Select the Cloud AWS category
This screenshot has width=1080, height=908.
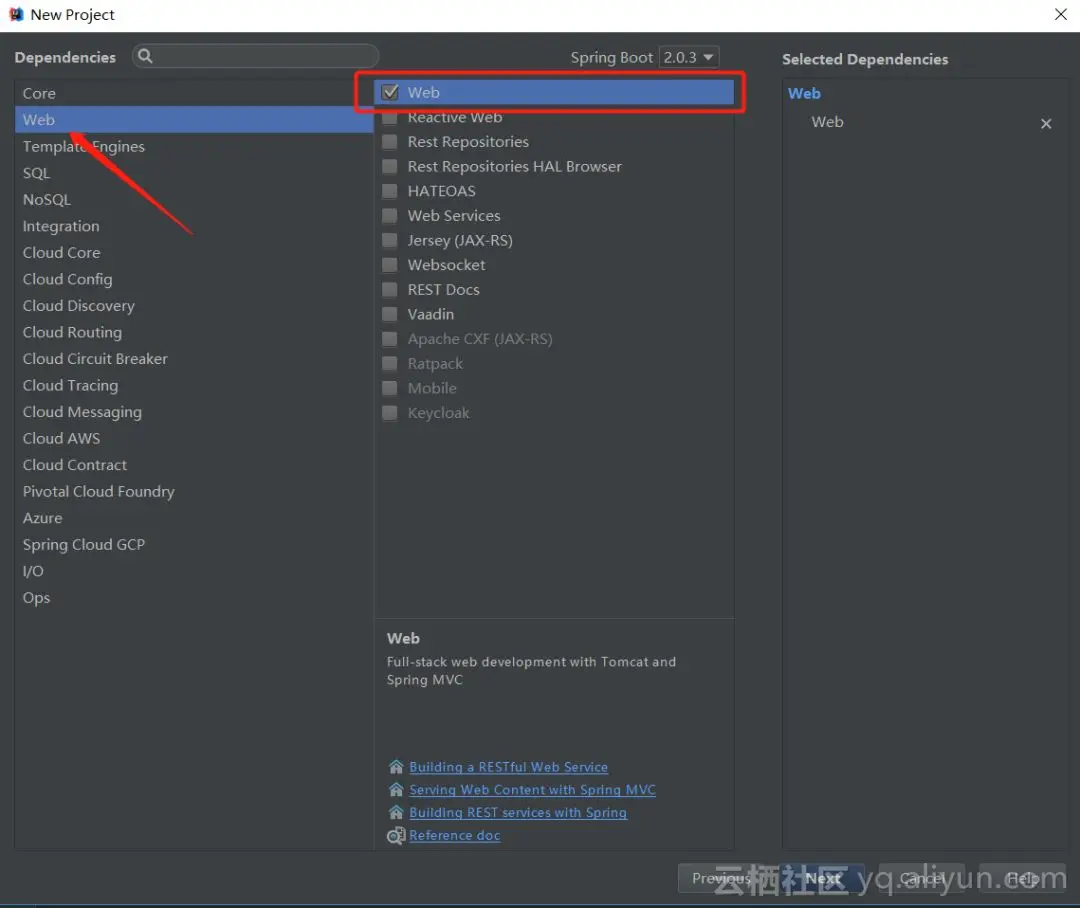tap(194, 438)
